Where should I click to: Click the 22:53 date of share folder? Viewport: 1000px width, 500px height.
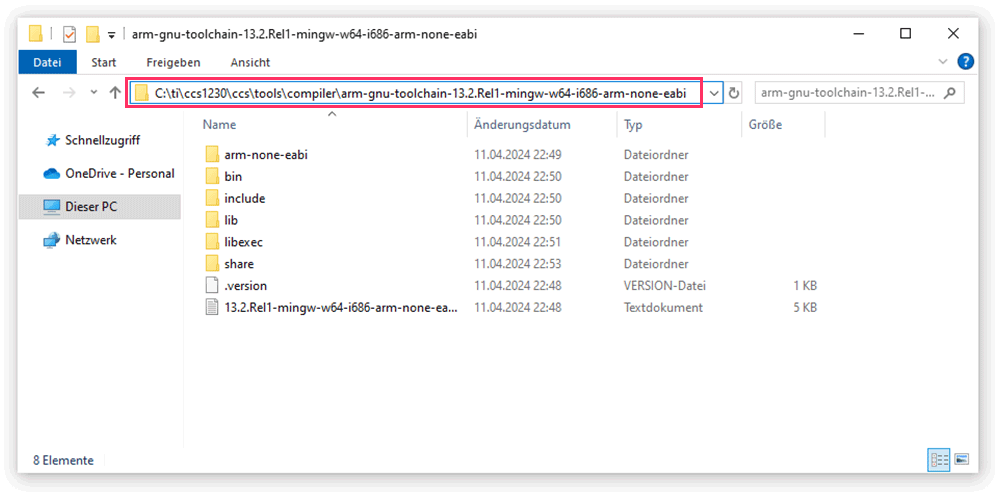[x=518, y=264]
